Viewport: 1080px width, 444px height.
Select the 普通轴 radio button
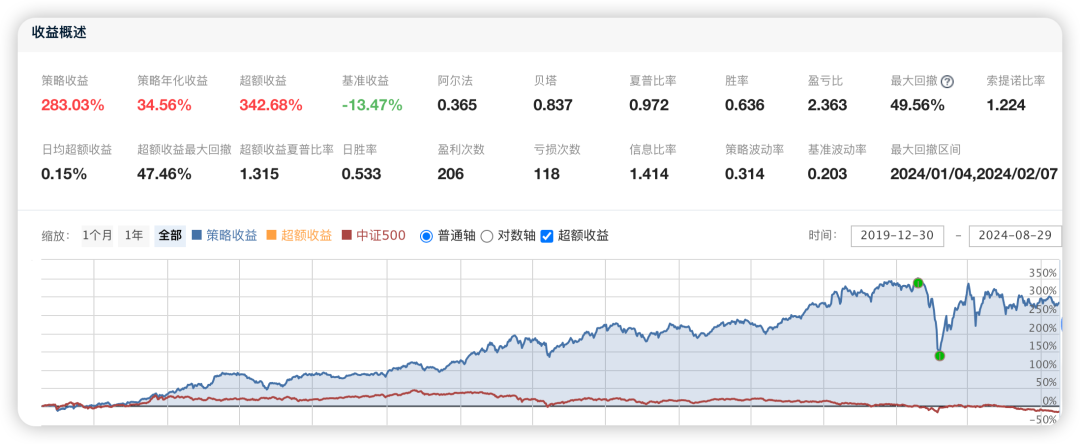point(426,236)
